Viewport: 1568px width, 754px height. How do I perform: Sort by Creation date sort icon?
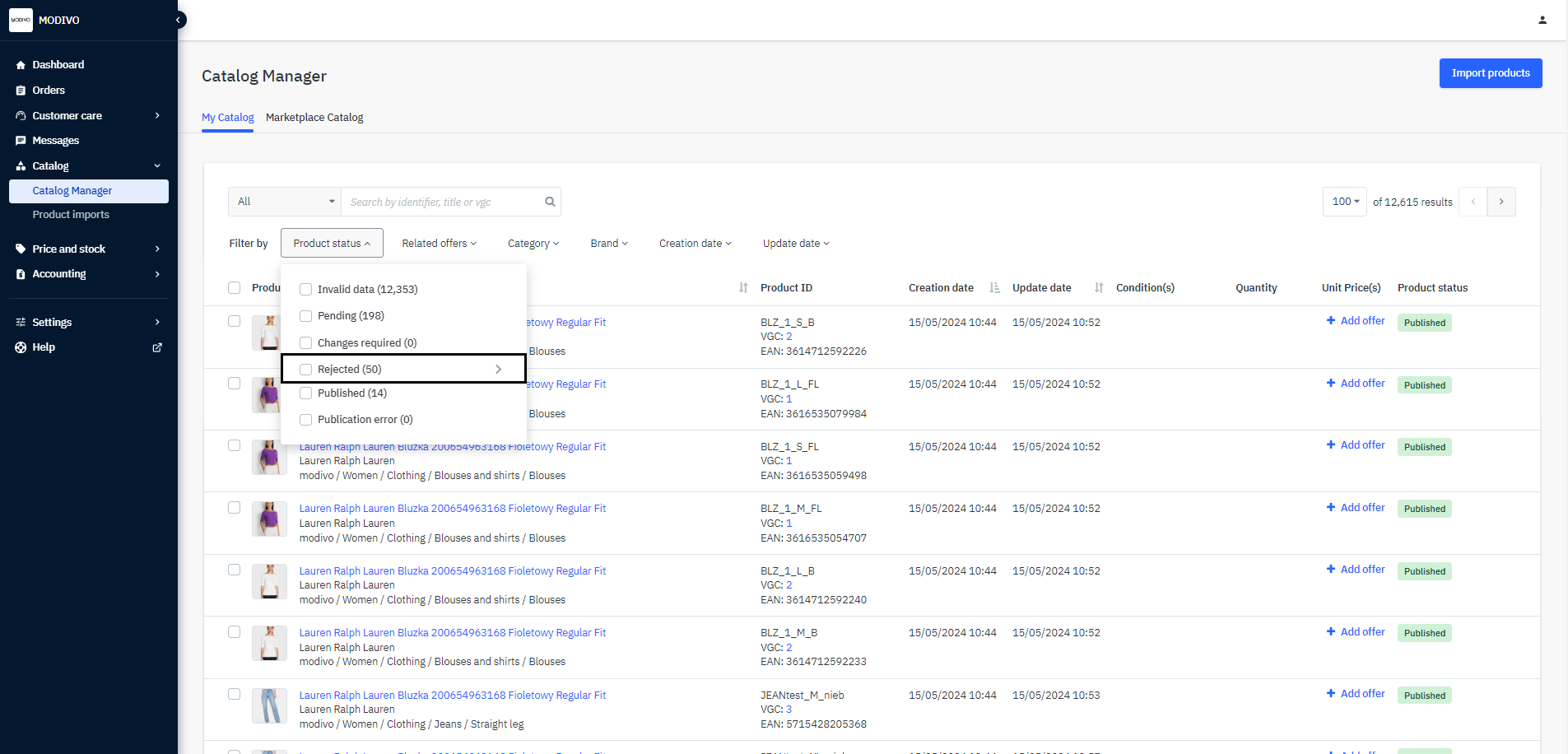[x=994, y=288]
